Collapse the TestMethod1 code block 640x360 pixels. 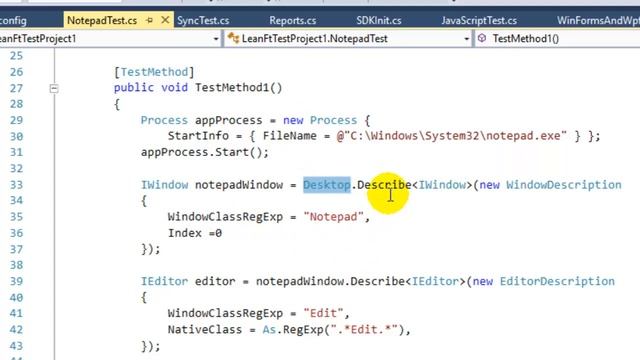tap(54, 88)
